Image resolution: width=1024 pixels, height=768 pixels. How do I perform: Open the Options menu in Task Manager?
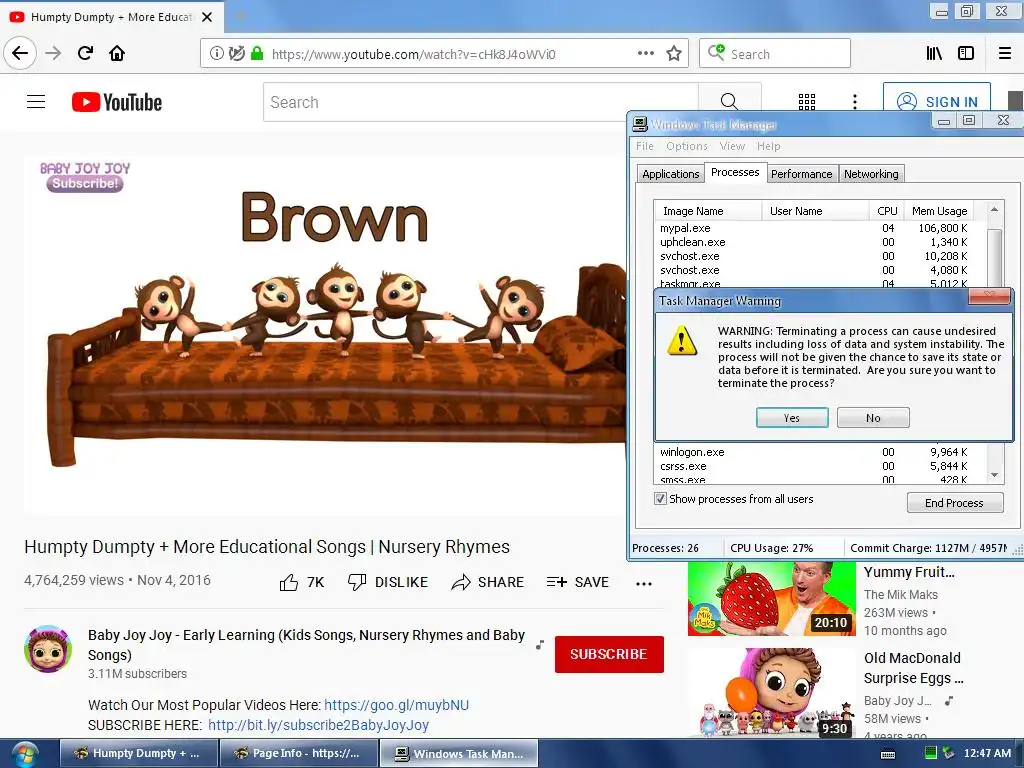pyautogui.click(x=687, y=146)
